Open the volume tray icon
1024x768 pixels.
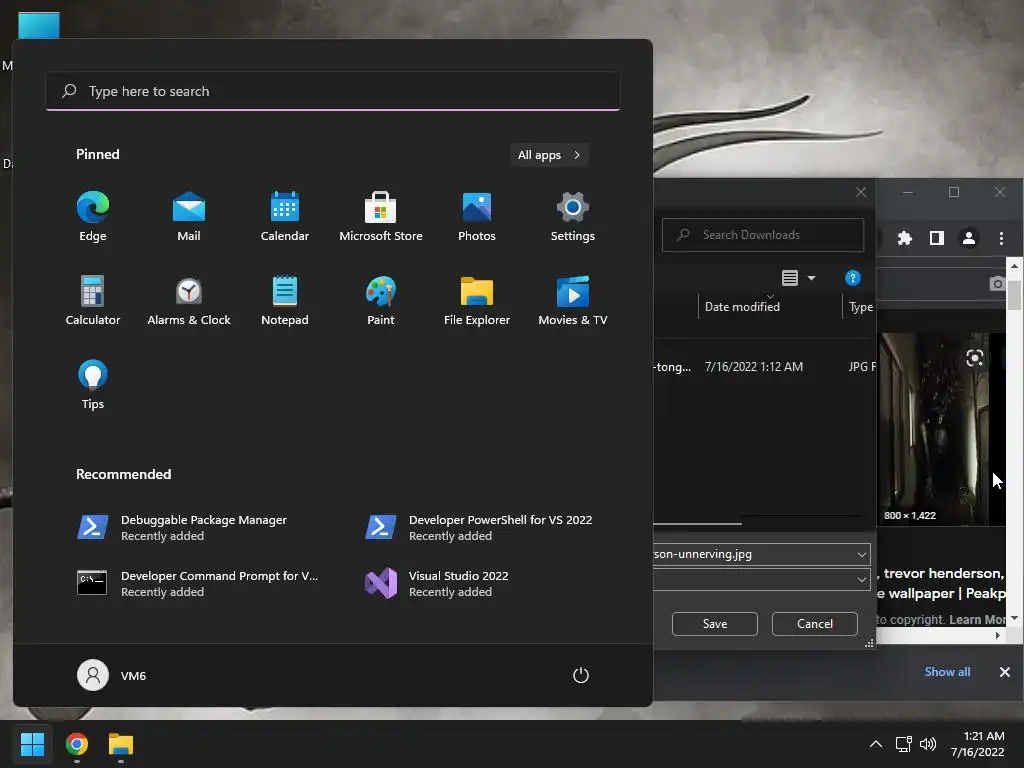927,744
